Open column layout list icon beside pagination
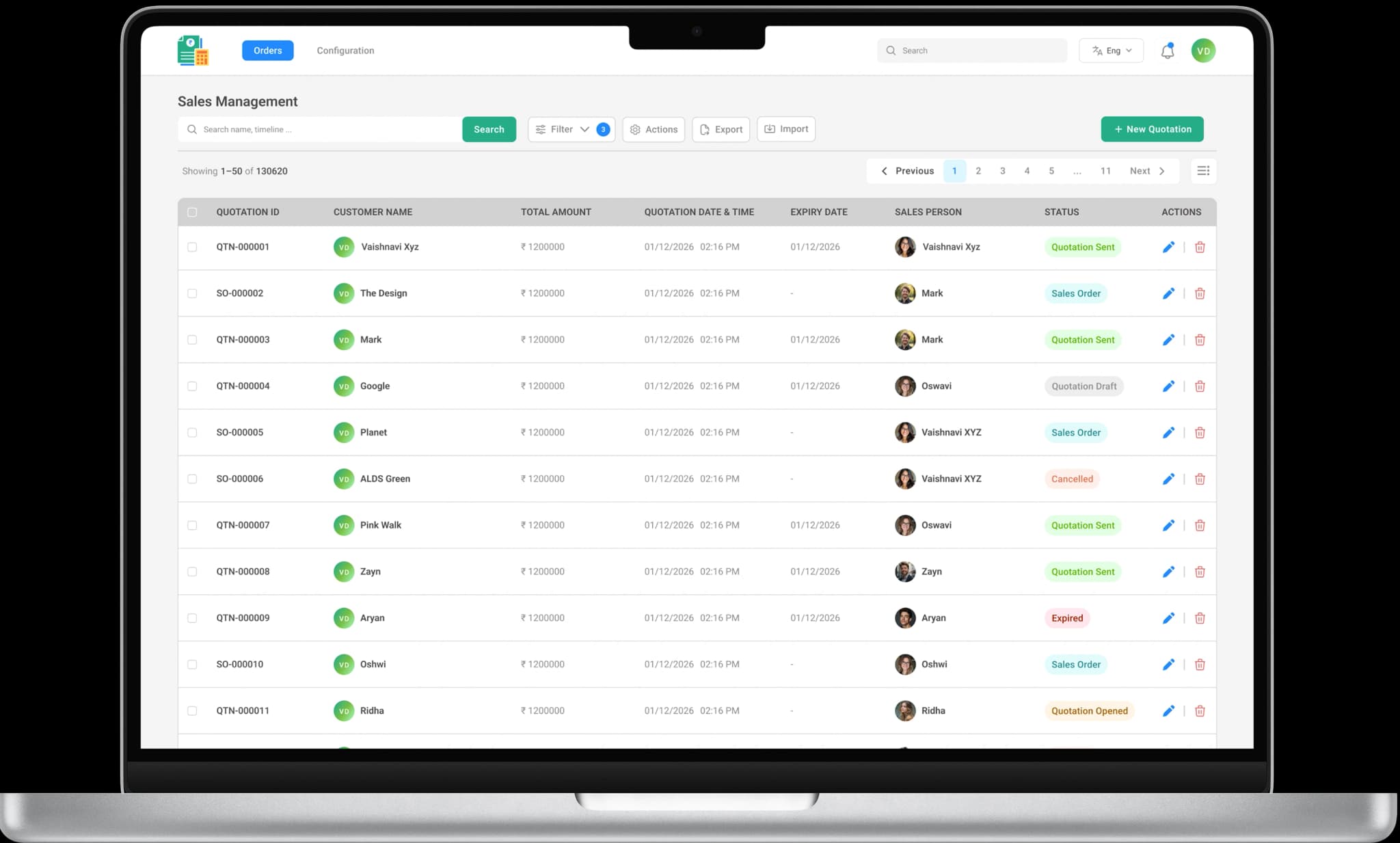 pyautogui.click(x=1203, y=171)
